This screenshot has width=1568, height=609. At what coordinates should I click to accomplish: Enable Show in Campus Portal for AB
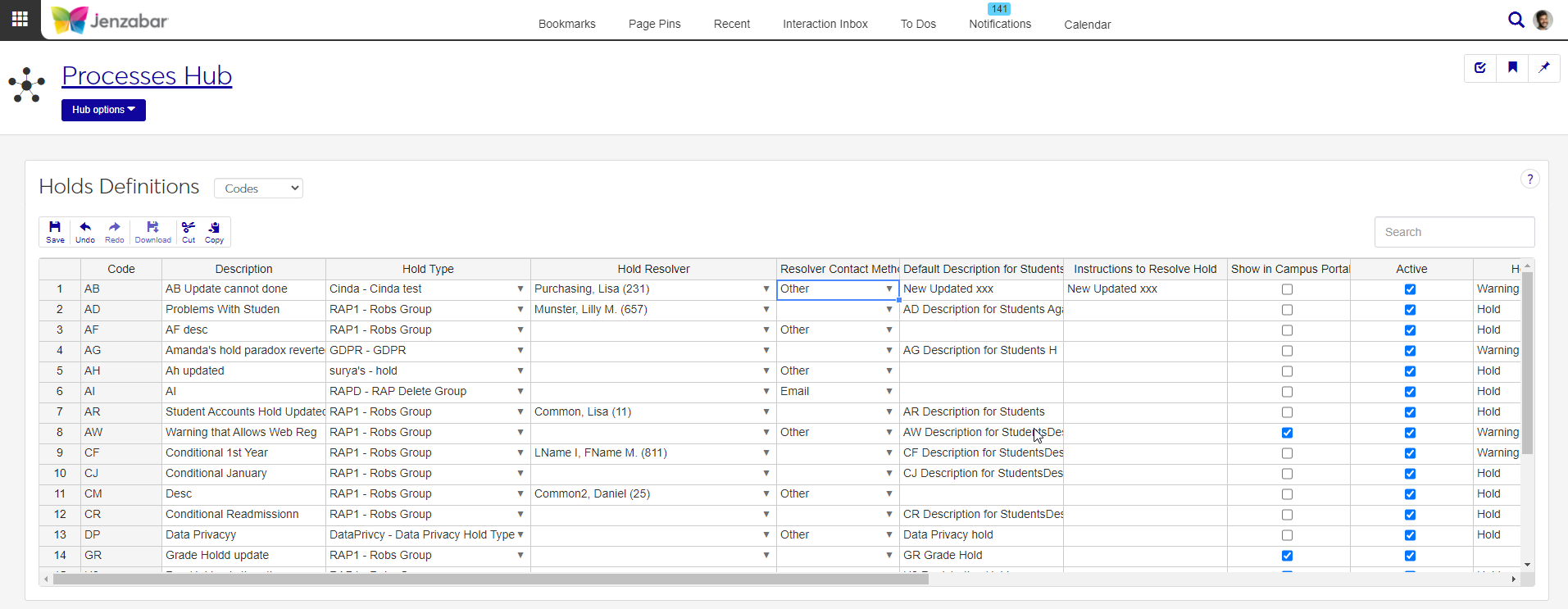click(1287, 289)
